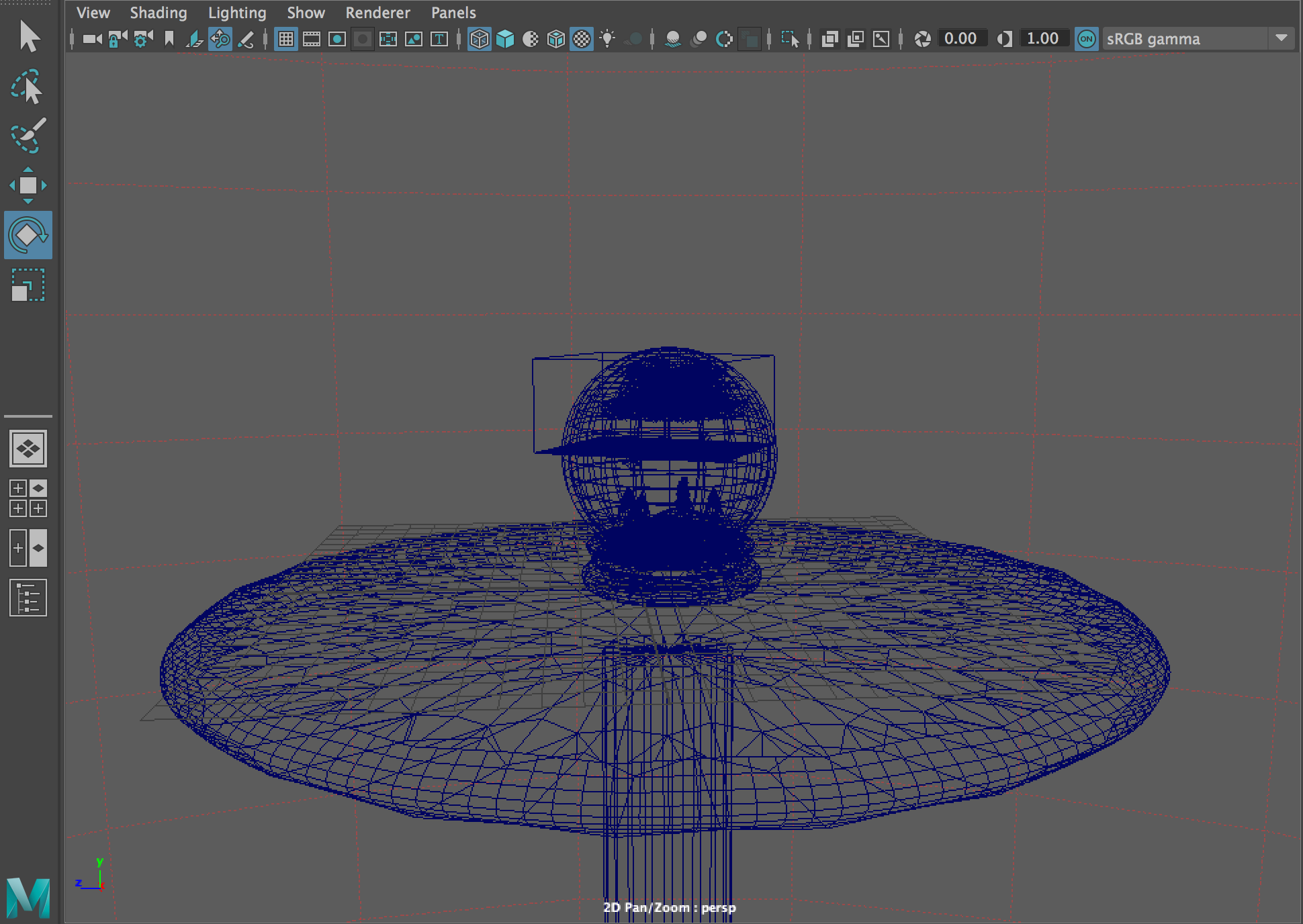Switch to single perspective pane layout
The image size is (1303, 924).
tap(28, 449)
